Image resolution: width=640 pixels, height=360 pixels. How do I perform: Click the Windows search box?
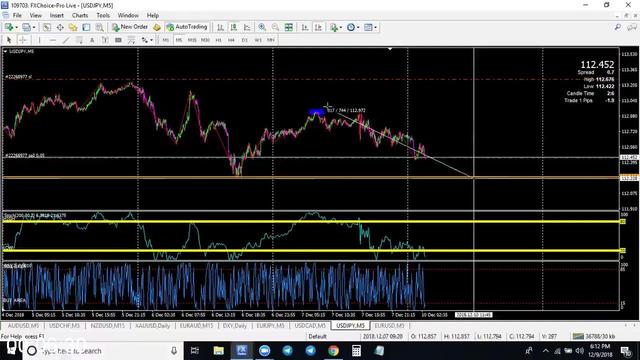[x=102, y=351]
